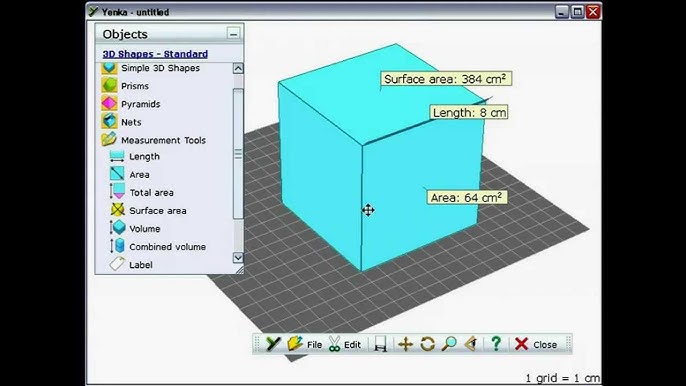The width and height of the screenshot is (686, 386).
Task: Click the Objects list scroll up arrow
Action: click(238, 68)
